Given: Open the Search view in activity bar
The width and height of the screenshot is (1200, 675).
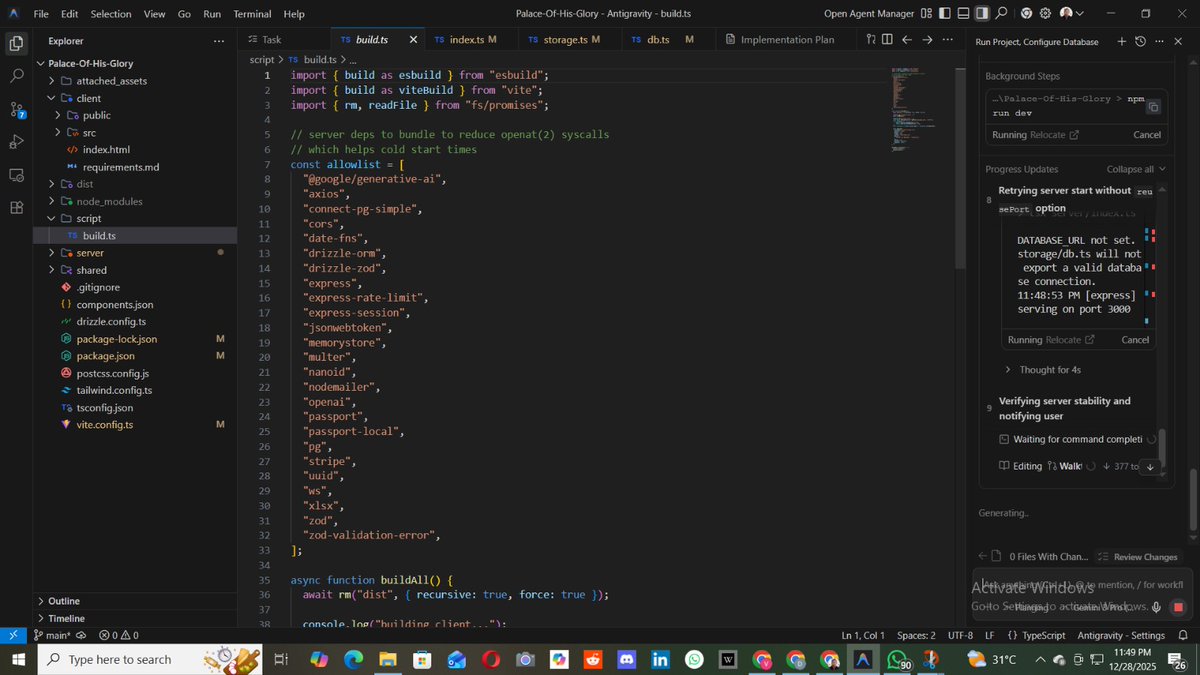Looking at the screenshot, I should (x=16, y=76).
